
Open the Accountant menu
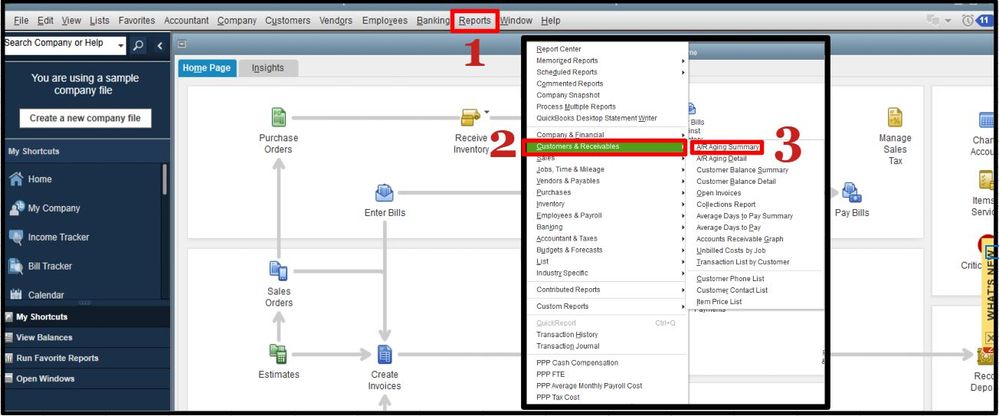click(186, 20)
